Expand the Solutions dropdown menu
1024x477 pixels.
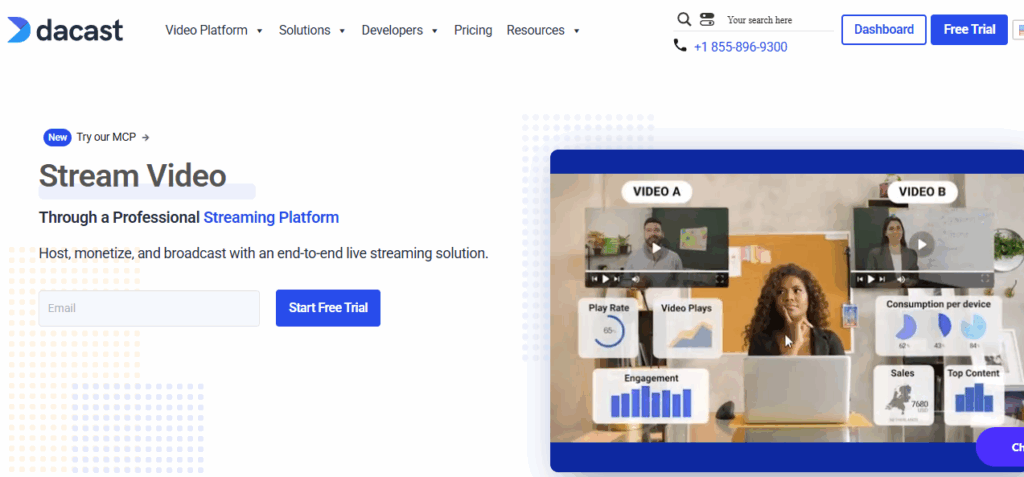[x=312, y=30]
